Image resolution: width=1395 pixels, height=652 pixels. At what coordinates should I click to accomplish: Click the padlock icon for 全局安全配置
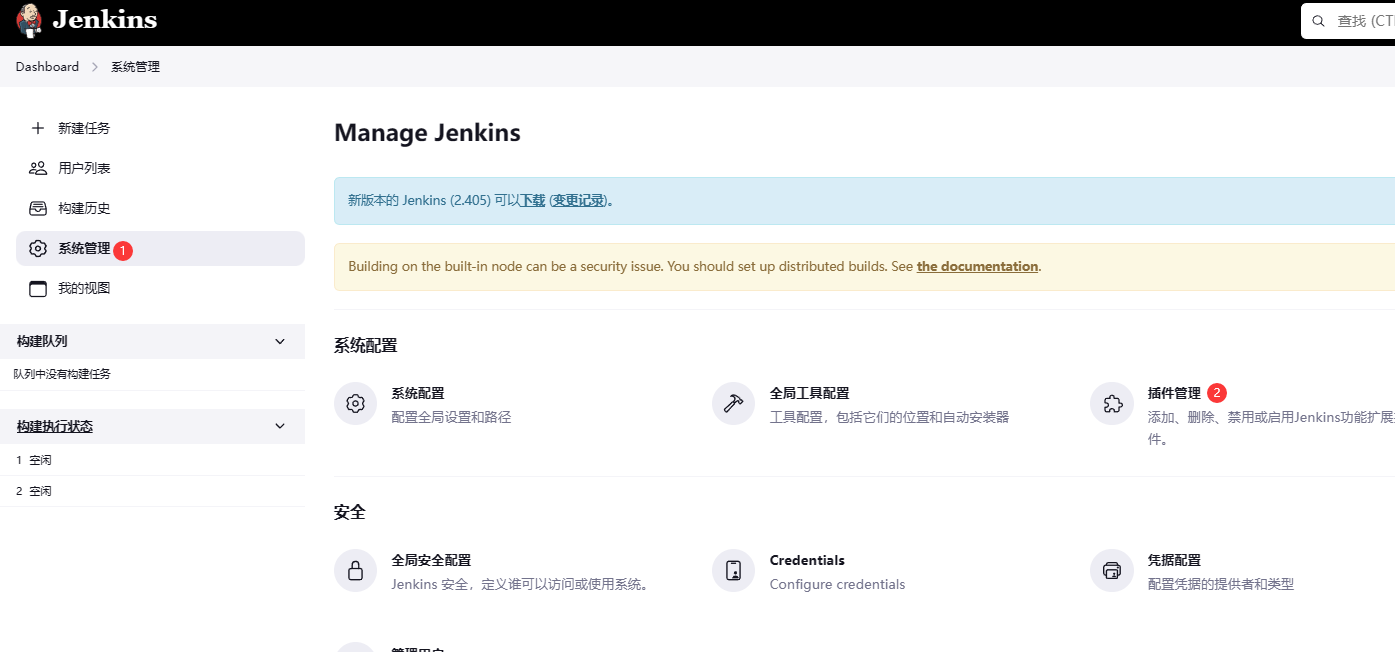pos(355,571)
